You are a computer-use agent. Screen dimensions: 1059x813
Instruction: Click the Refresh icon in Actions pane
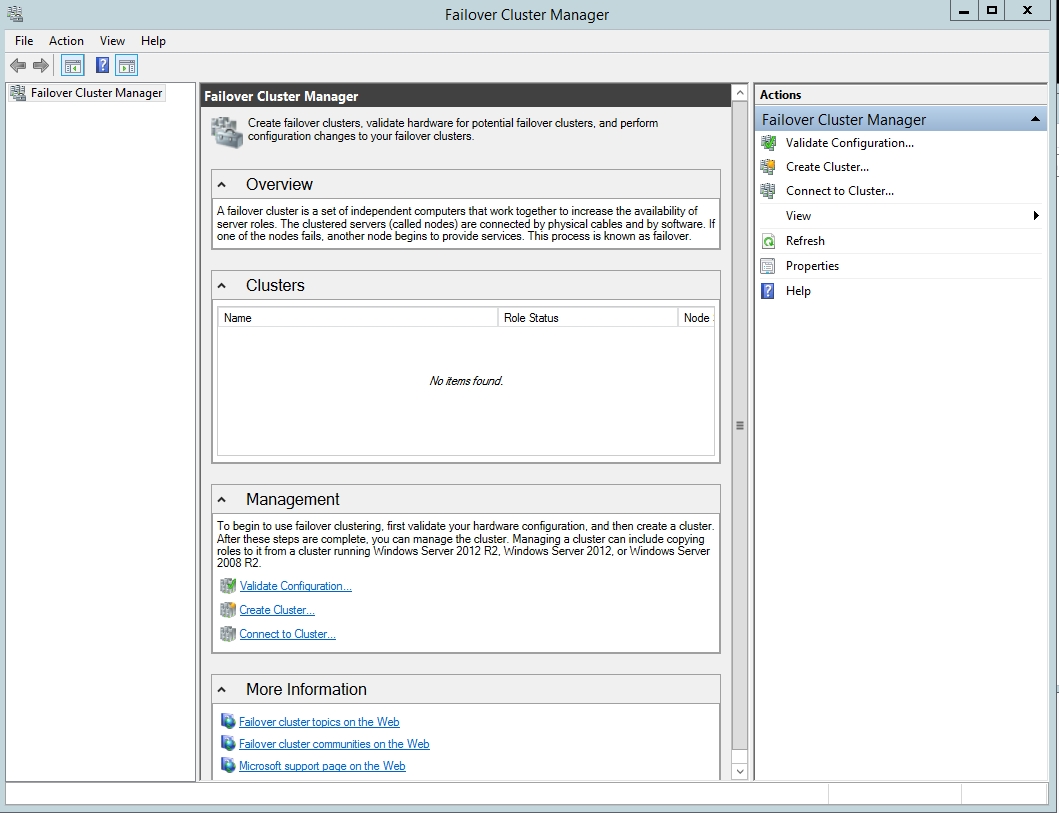click(x=768, y=240)
